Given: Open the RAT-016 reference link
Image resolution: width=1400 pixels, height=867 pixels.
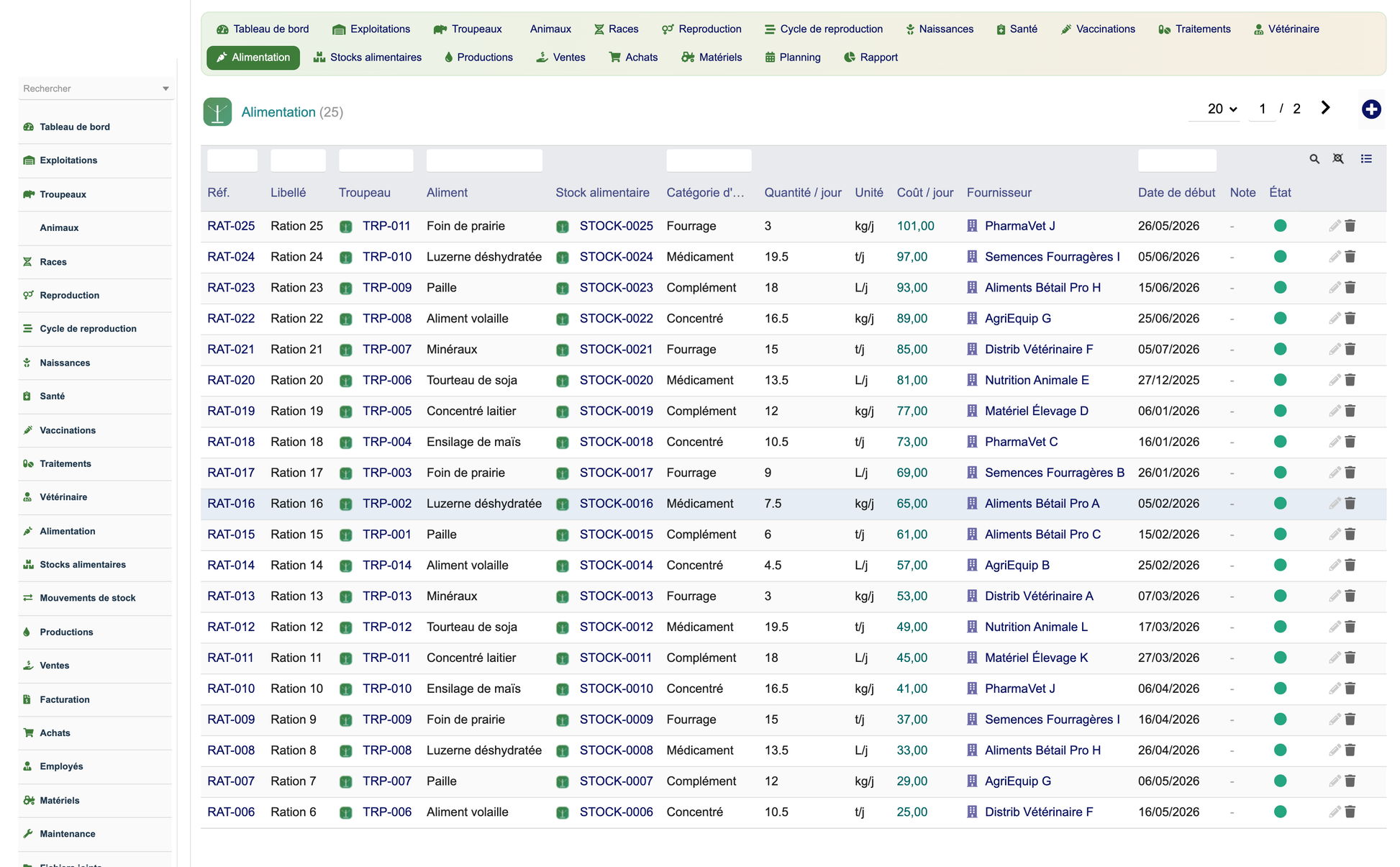Looking at the screenshot, I should [231, 504].
